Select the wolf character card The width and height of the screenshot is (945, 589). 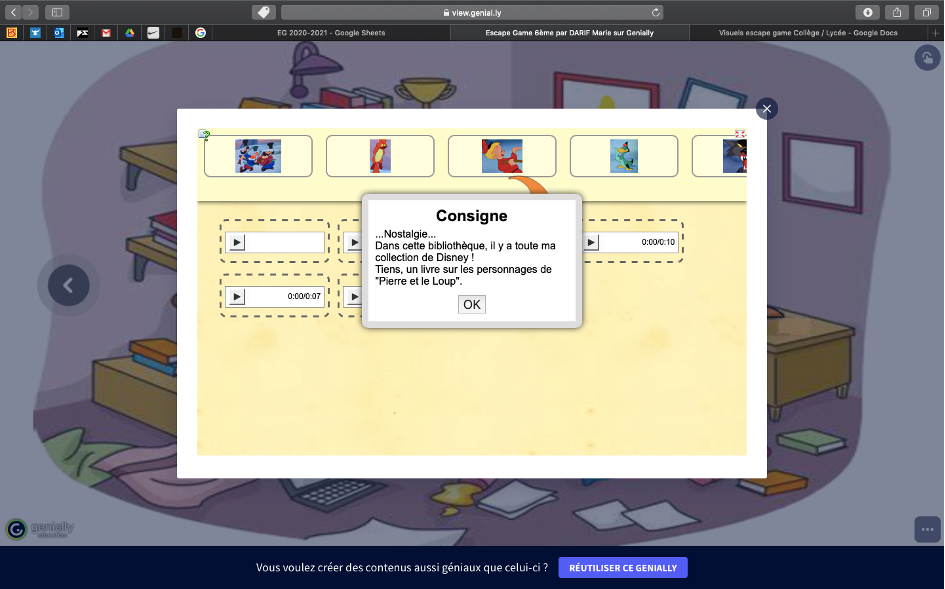(720, 156)
